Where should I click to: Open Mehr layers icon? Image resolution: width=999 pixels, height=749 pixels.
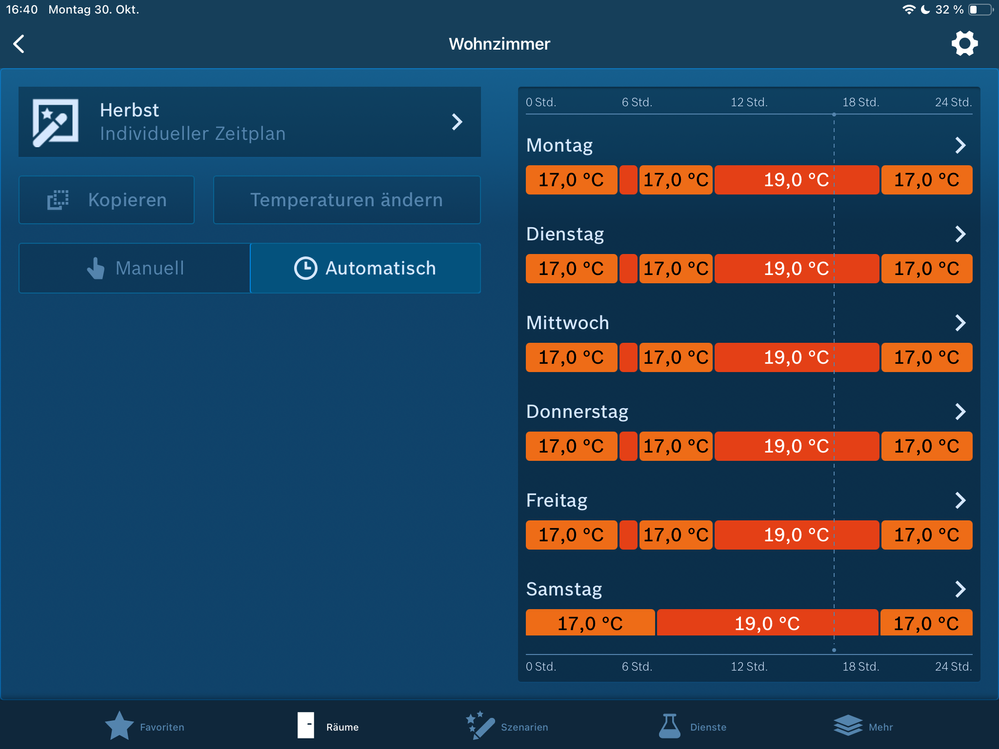pyautogui.click(x=847, y=726)
